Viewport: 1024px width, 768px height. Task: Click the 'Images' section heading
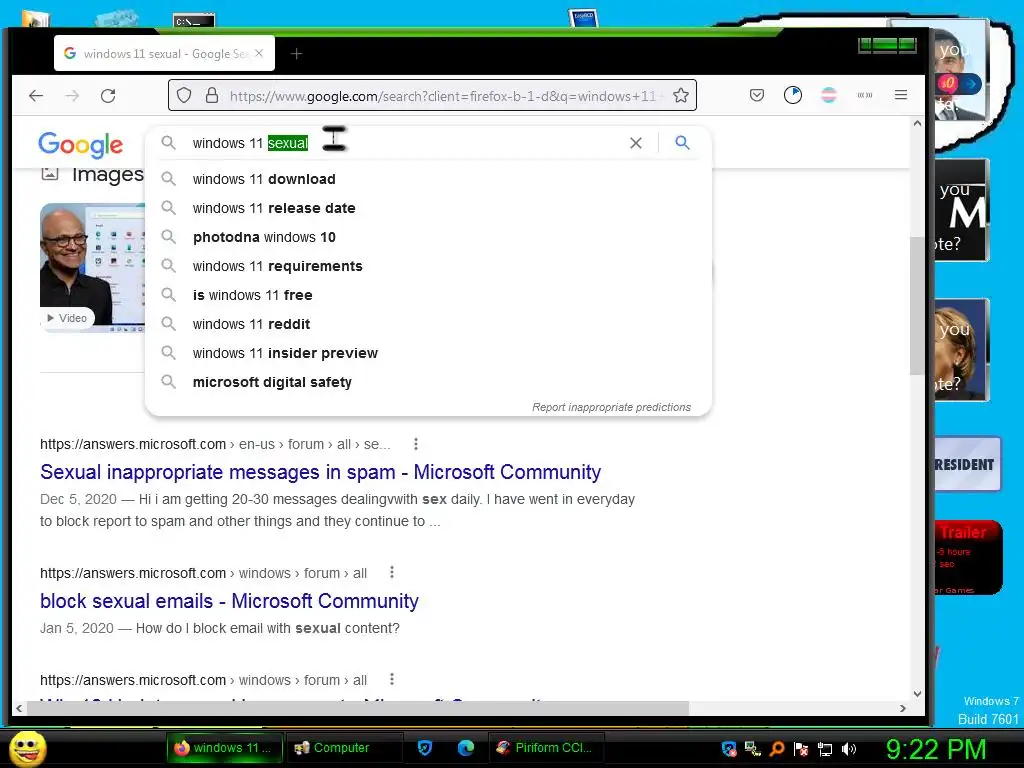[108, 174]
